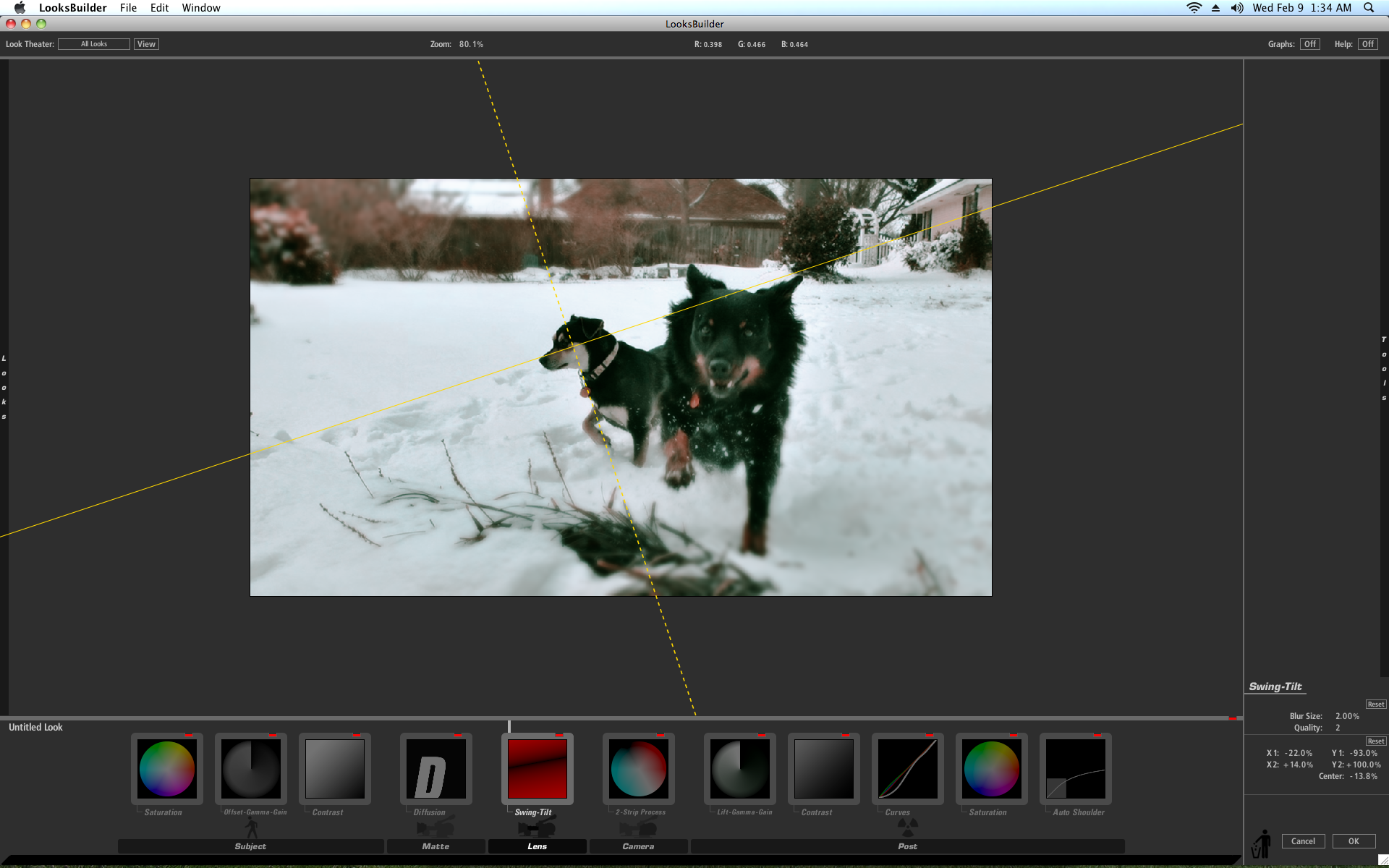This screenshot has height=868, width=1389.
Task: Switch to the Subject section tab
Action: [x=250, y=846]
